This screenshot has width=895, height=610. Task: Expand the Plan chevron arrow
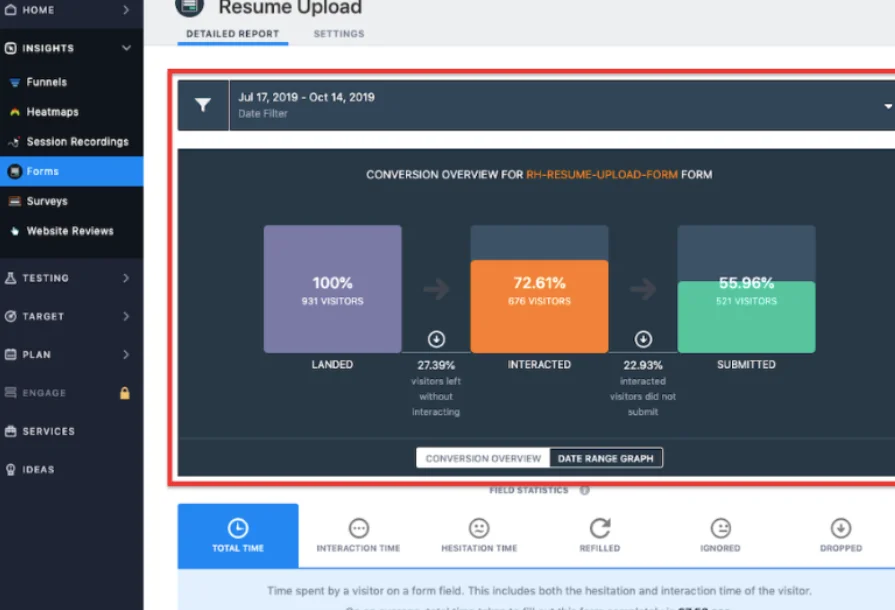tap(126, 354)
